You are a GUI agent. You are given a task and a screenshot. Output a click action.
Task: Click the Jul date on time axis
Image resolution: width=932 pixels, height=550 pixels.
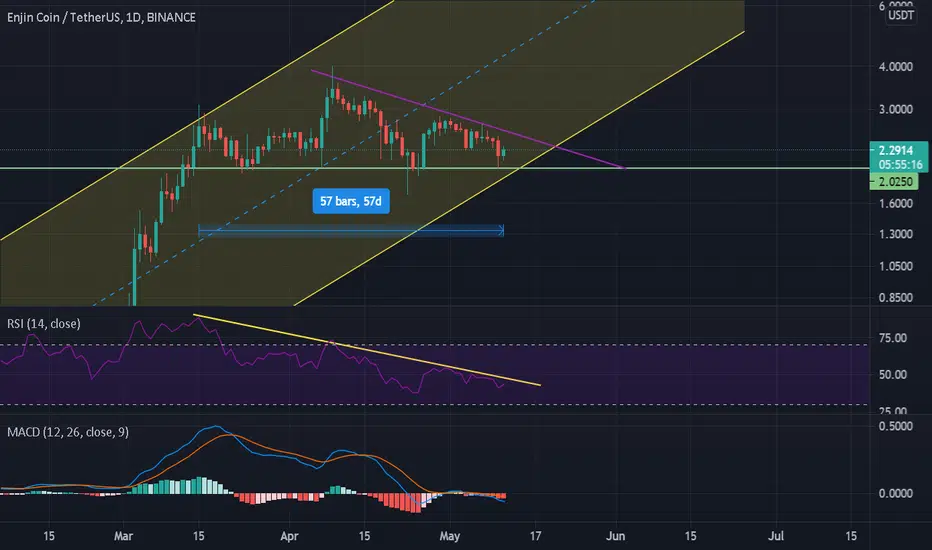776,536
